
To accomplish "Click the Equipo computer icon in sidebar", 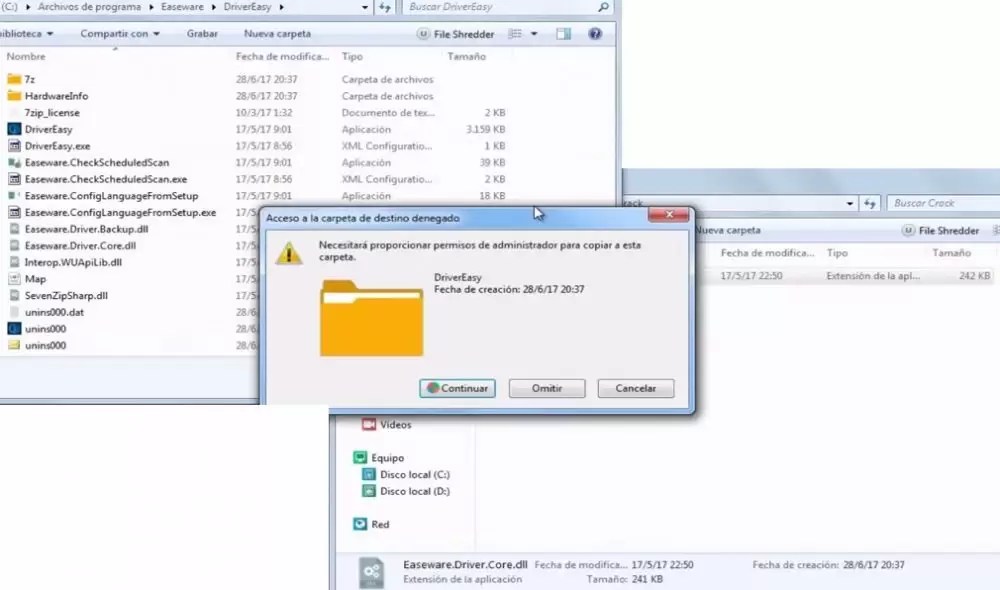I will point(360,457).
